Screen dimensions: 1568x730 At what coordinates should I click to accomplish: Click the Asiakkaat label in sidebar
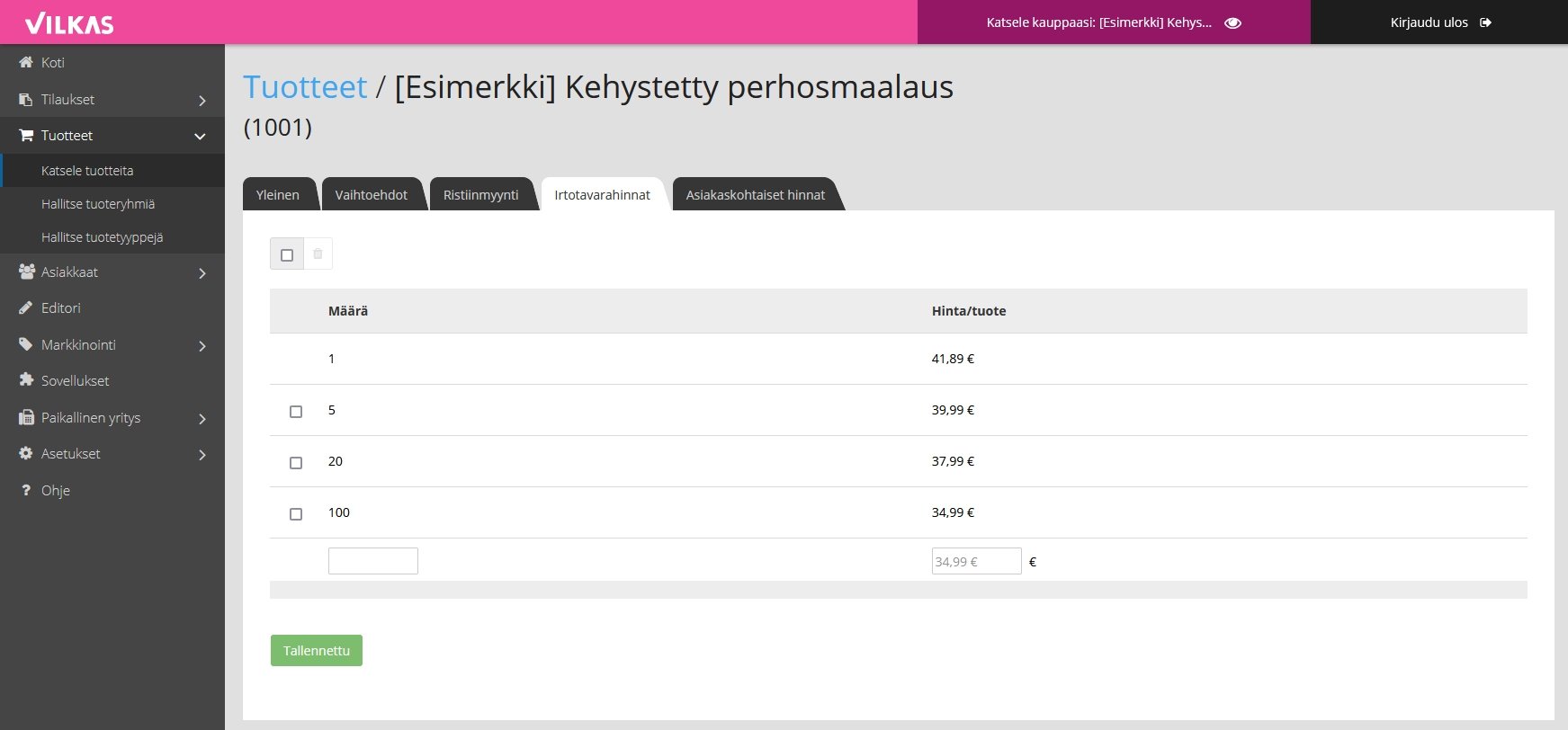click(x=69, y=272)
